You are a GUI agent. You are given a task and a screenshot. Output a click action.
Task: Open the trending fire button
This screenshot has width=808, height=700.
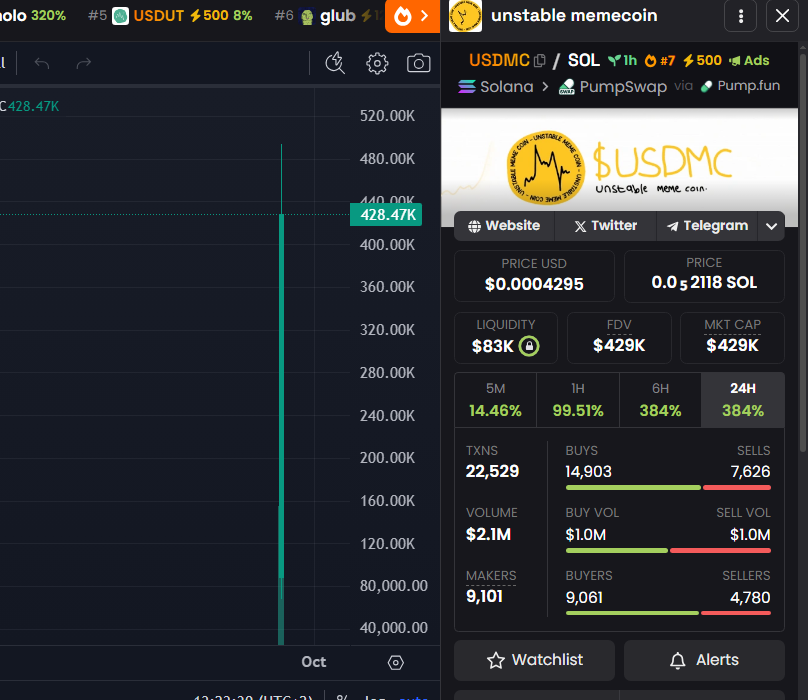[x=412, y=16]
